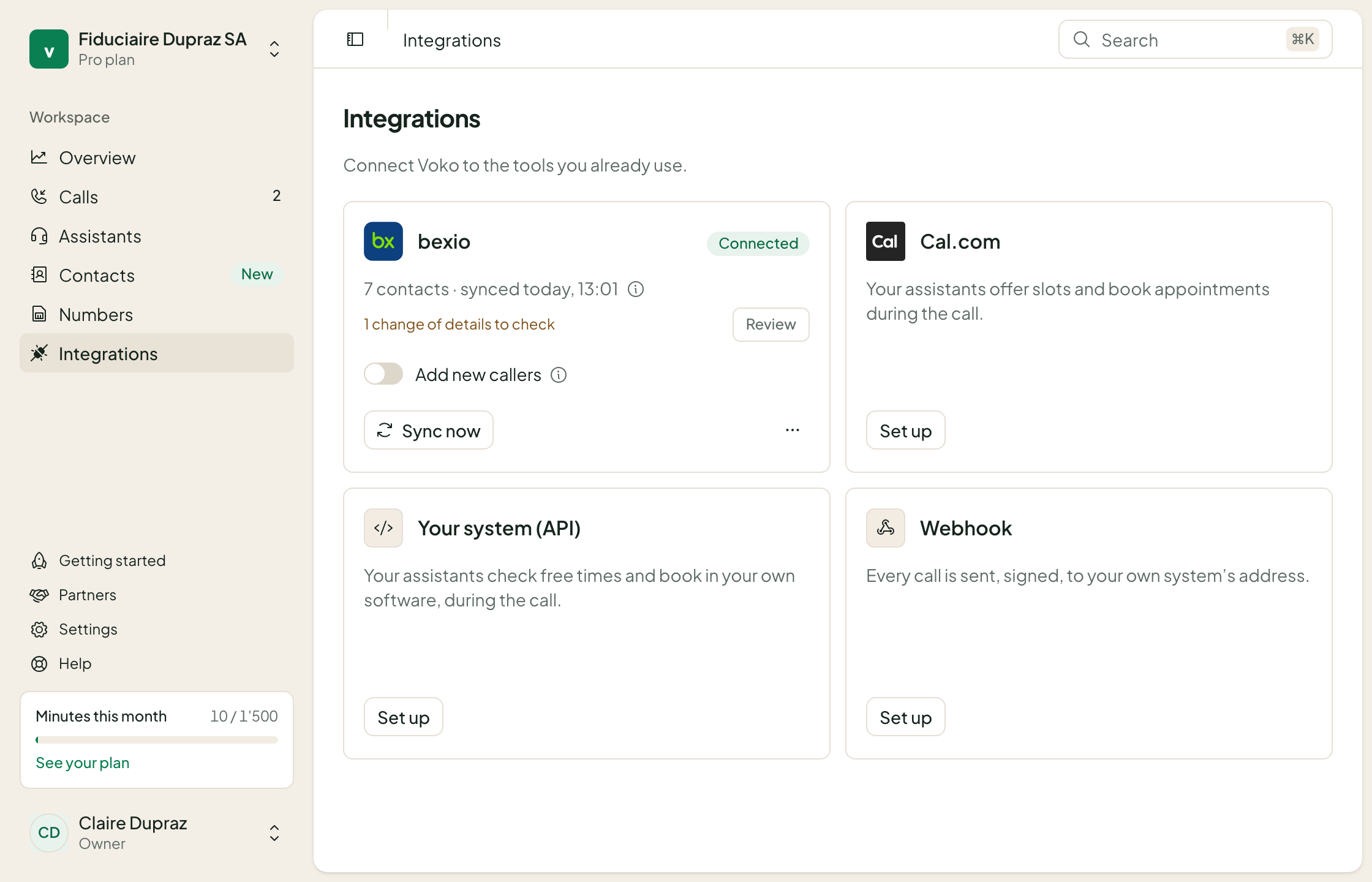The height and width of the screenshot is (882, 1372).
Task: Click the '10 / 1'500' minutes value
Action: click(x=244, y=716)
